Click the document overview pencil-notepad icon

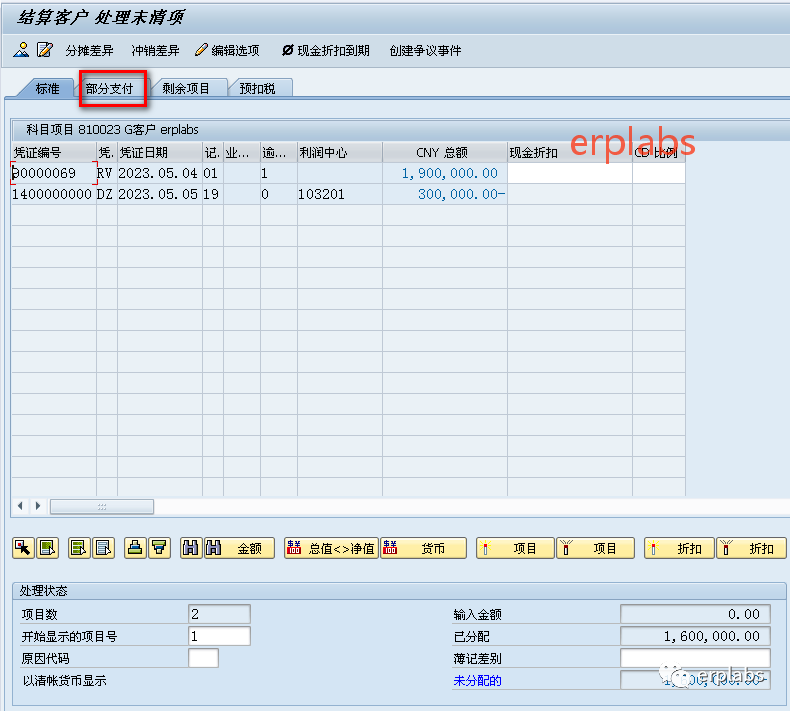pyautogui.click(x=45, y=50)
